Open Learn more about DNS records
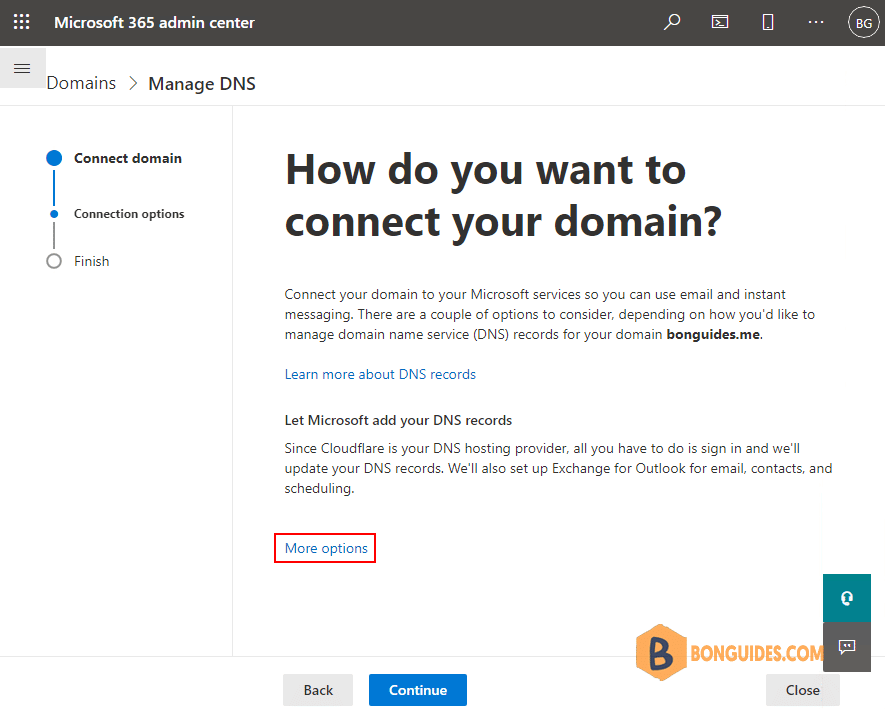 point(380,374)
